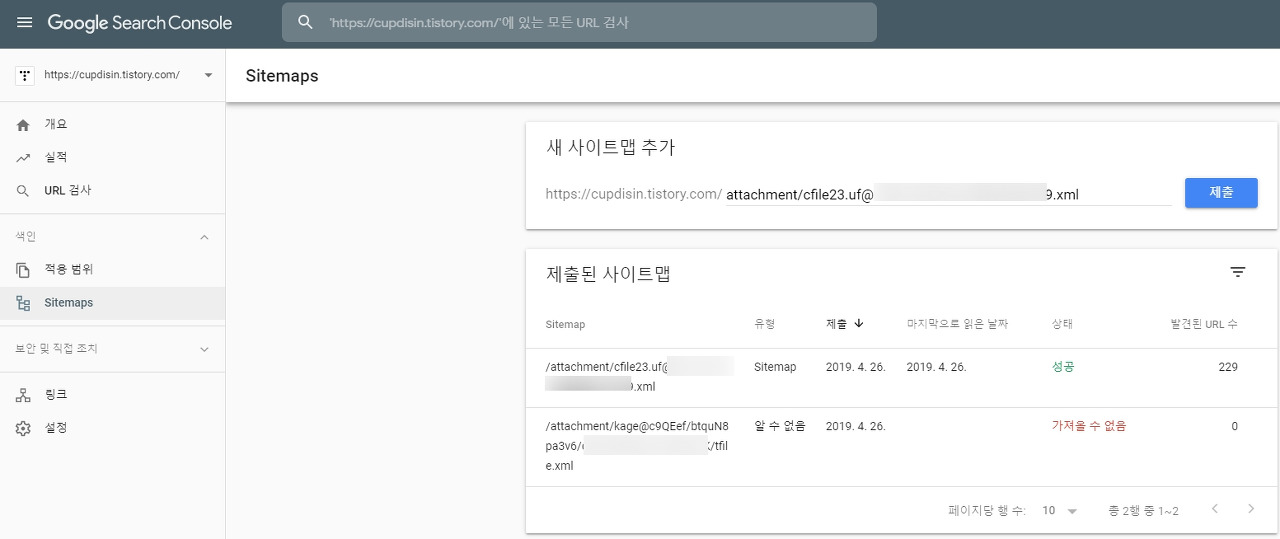The width and height of the screenshot is (1280, 539).
Task: Click the search magnifier icon in URL bar
Action: (x=306, y=22)
